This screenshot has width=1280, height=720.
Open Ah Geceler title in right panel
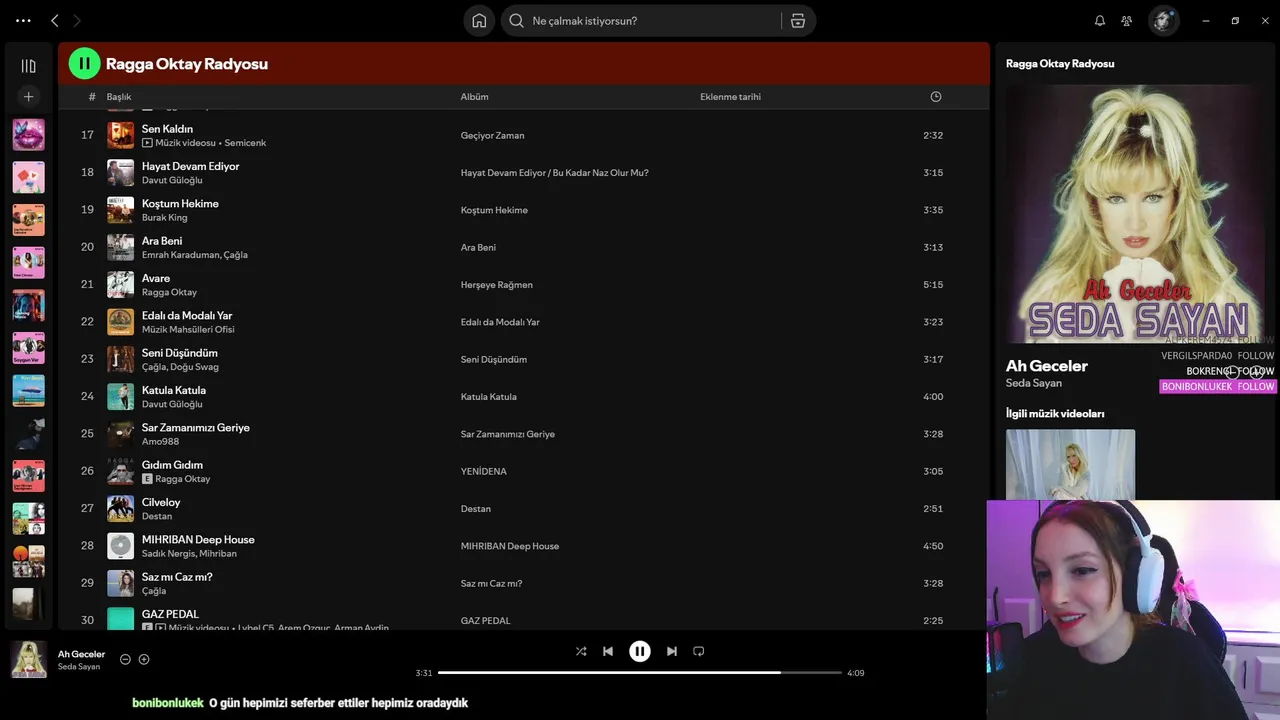click(x=1047, y=366)
